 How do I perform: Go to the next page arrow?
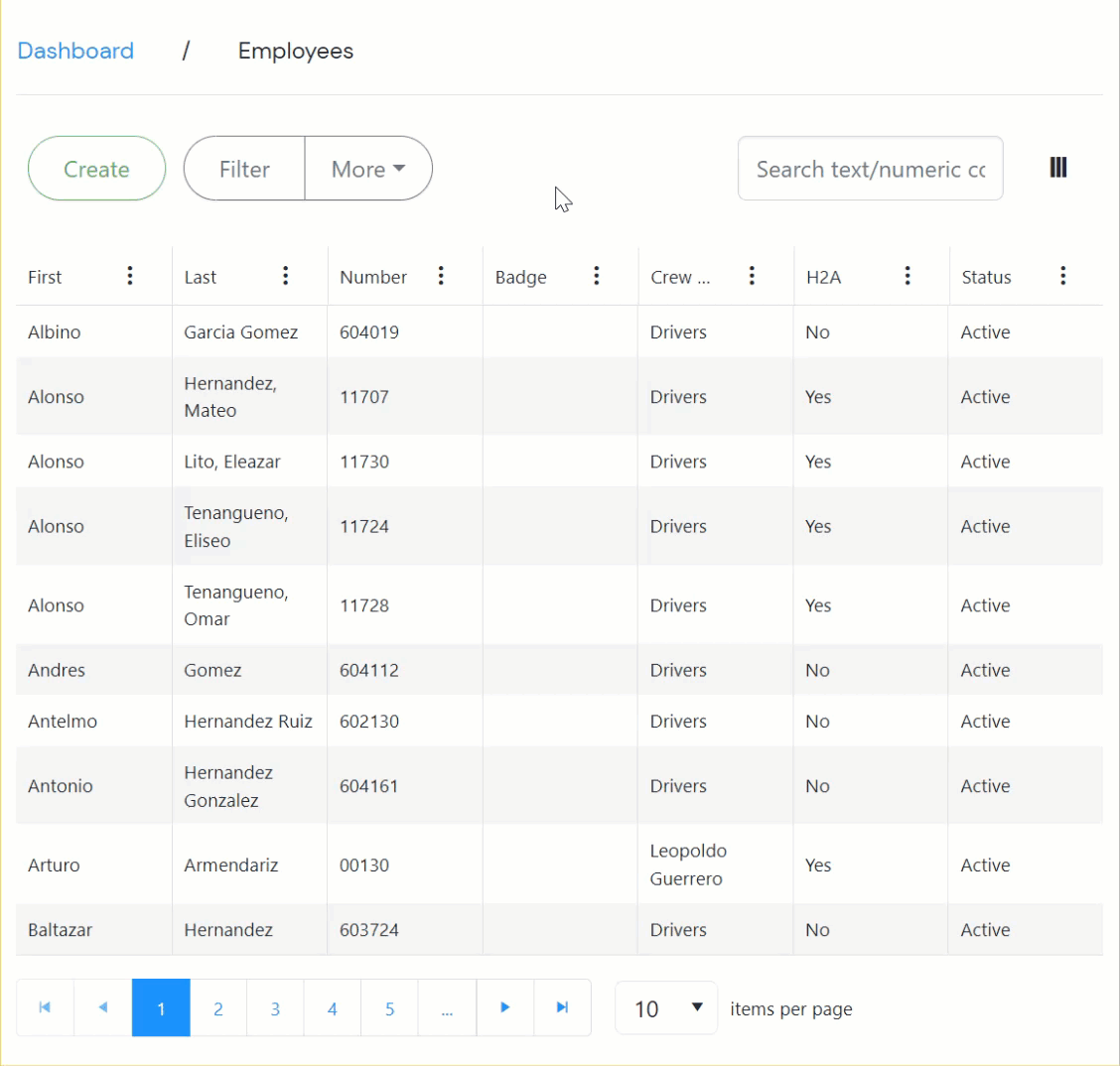(504, 1007)
